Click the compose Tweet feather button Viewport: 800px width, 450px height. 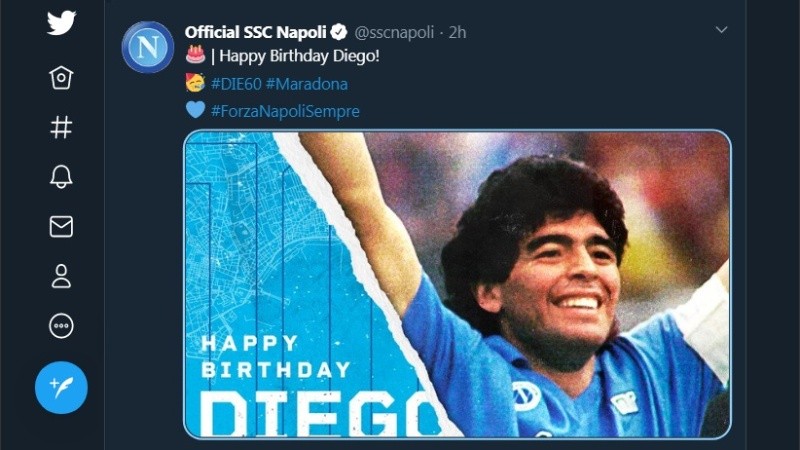[61, 387]
